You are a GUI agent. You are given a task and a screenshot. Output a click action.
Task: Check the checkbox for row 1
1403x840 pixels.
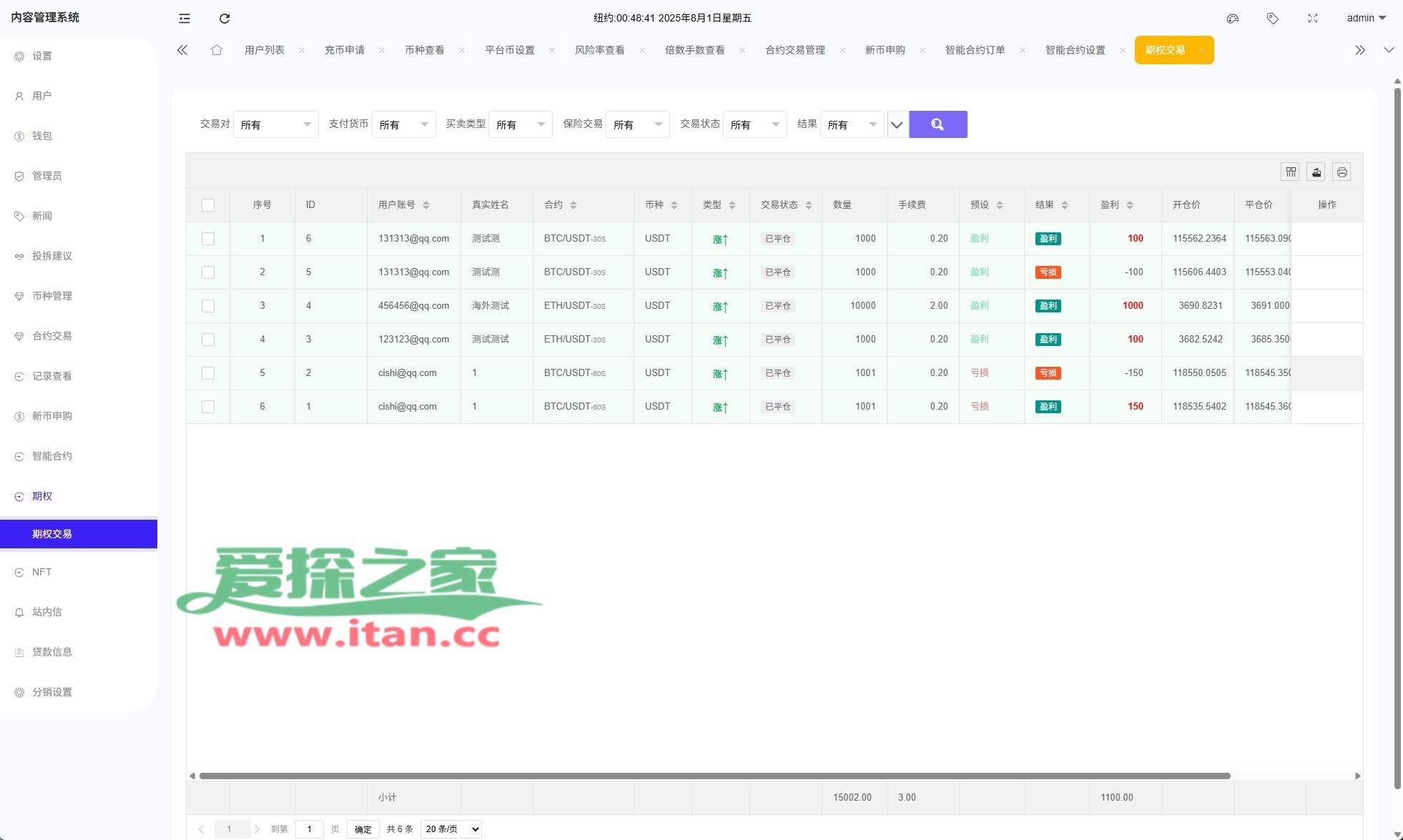(x=208, y=239)
